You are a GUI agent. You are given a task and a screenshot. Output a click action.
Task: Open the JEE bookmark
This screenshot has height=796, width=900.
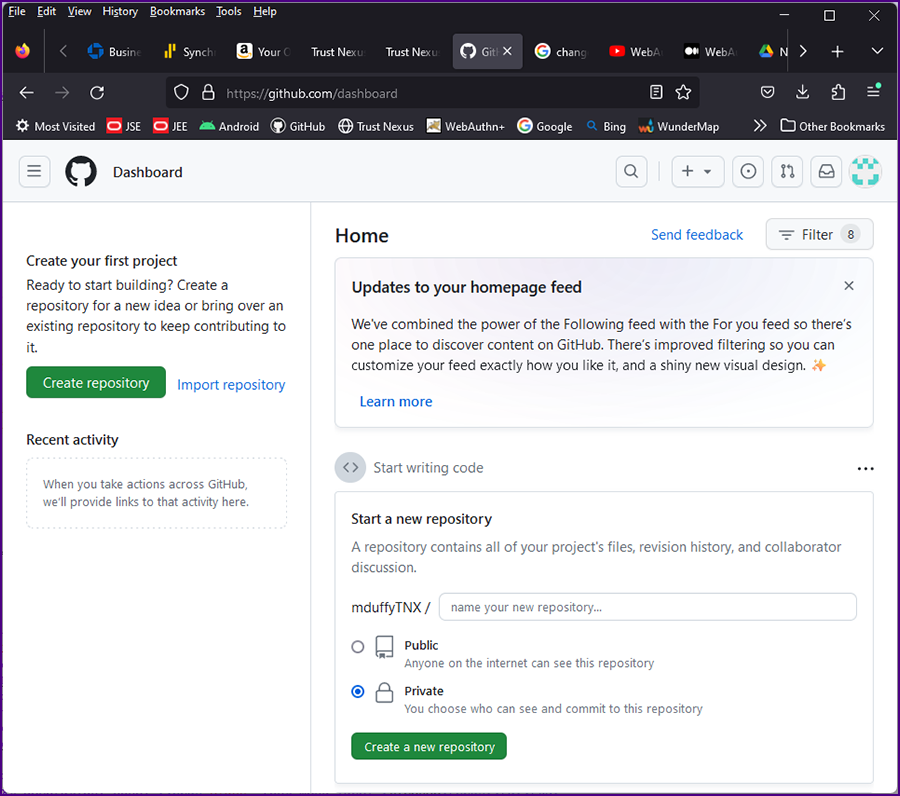[x=170, y=126]
